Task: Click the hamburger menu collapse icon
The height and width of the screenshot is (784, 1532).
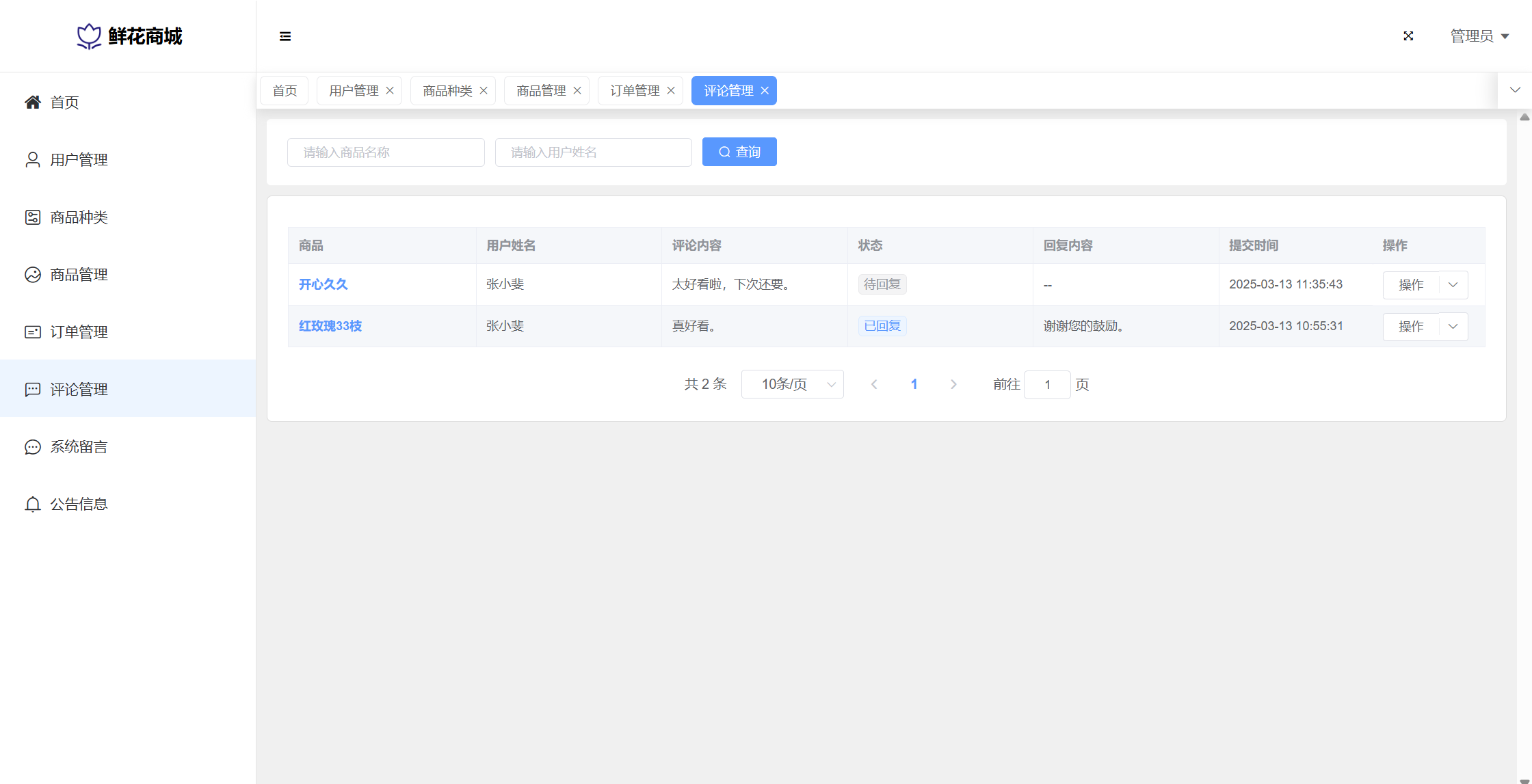Action: coord(285,36)
